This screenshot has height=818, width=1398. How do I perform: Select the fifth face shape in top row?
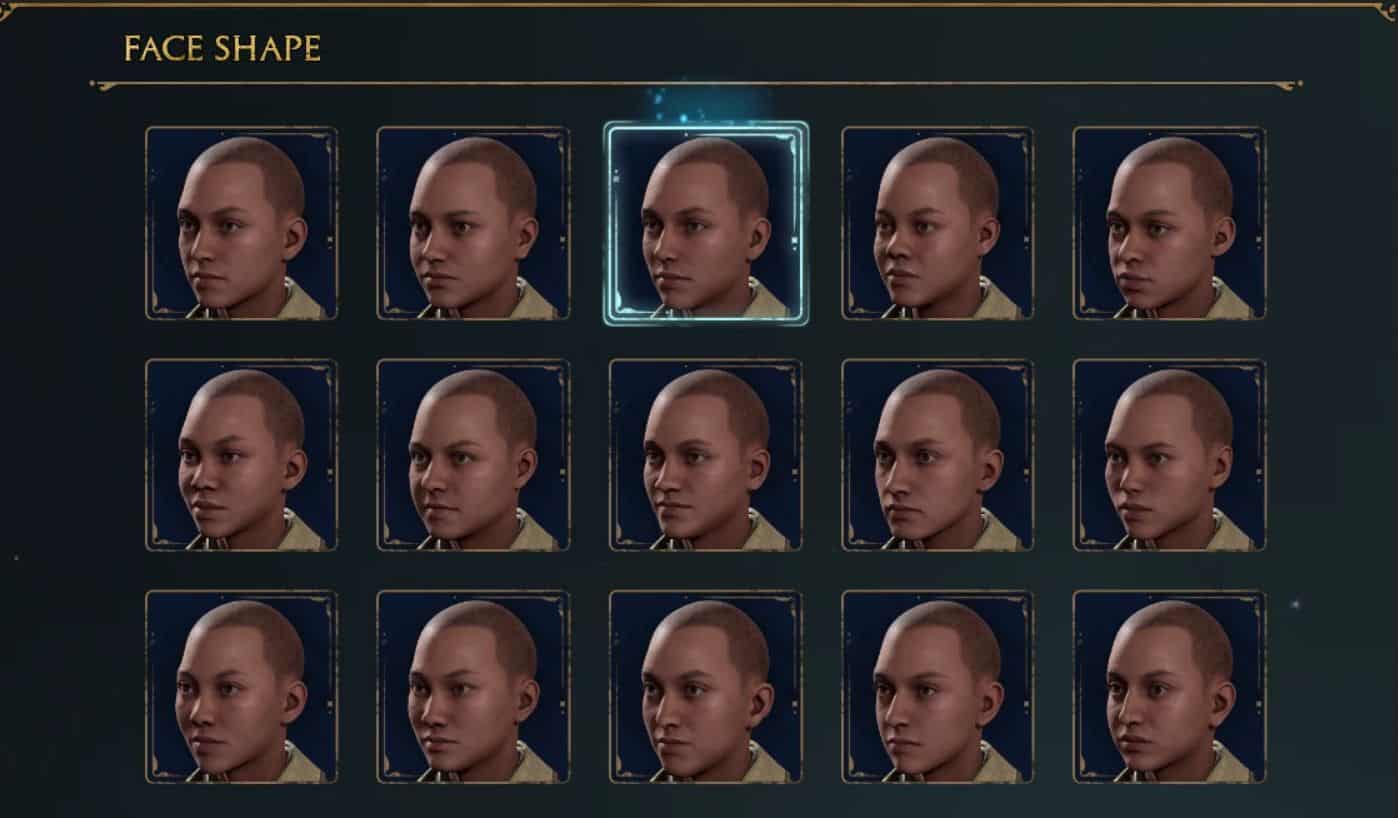[x=1169, y=223]
